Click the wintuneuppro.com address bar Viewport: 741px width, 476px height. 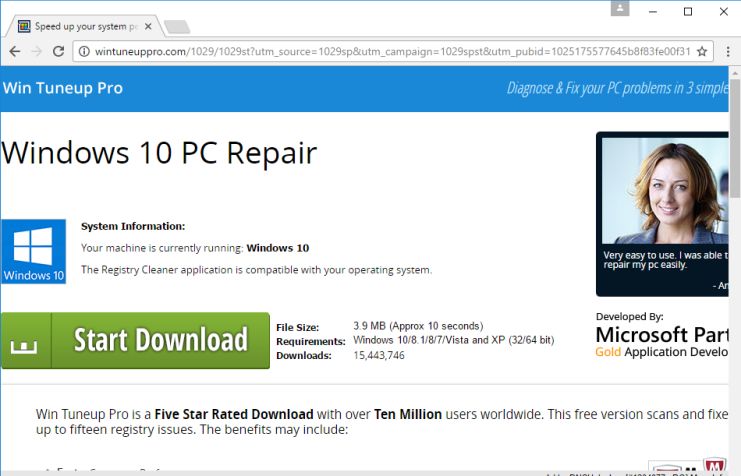(x=392, y=51)
